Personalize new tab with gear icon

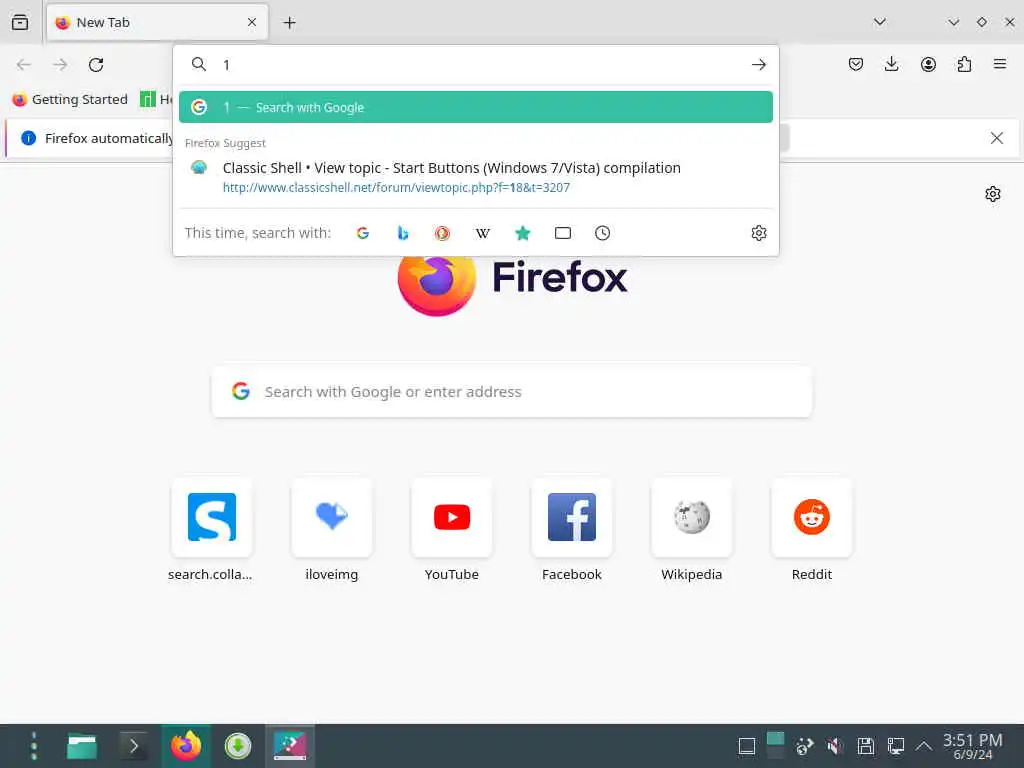click(x=993, y=194)
